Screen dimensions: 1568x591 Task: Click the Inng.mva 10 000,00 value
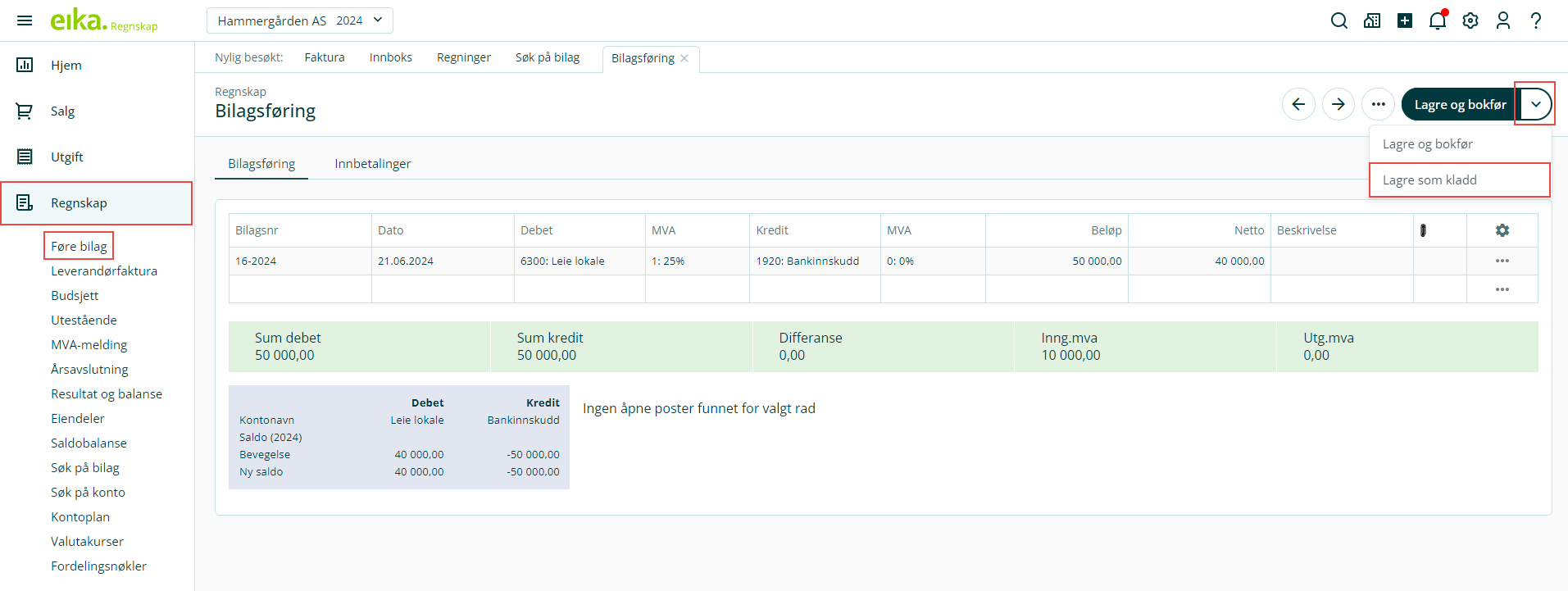(1070, 355)
